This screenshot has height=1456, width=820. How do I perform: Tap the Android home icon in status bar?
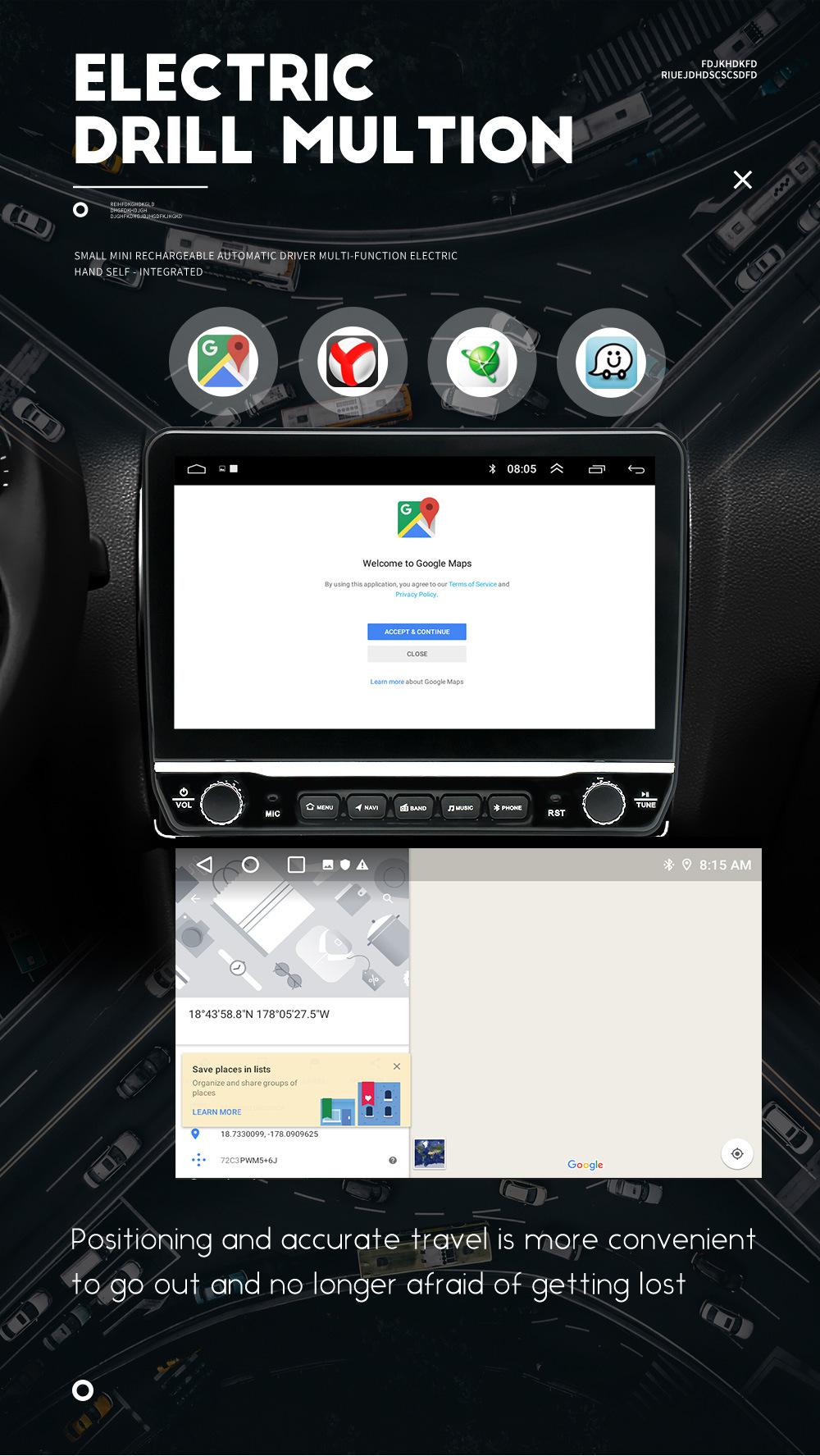point(197,469)
